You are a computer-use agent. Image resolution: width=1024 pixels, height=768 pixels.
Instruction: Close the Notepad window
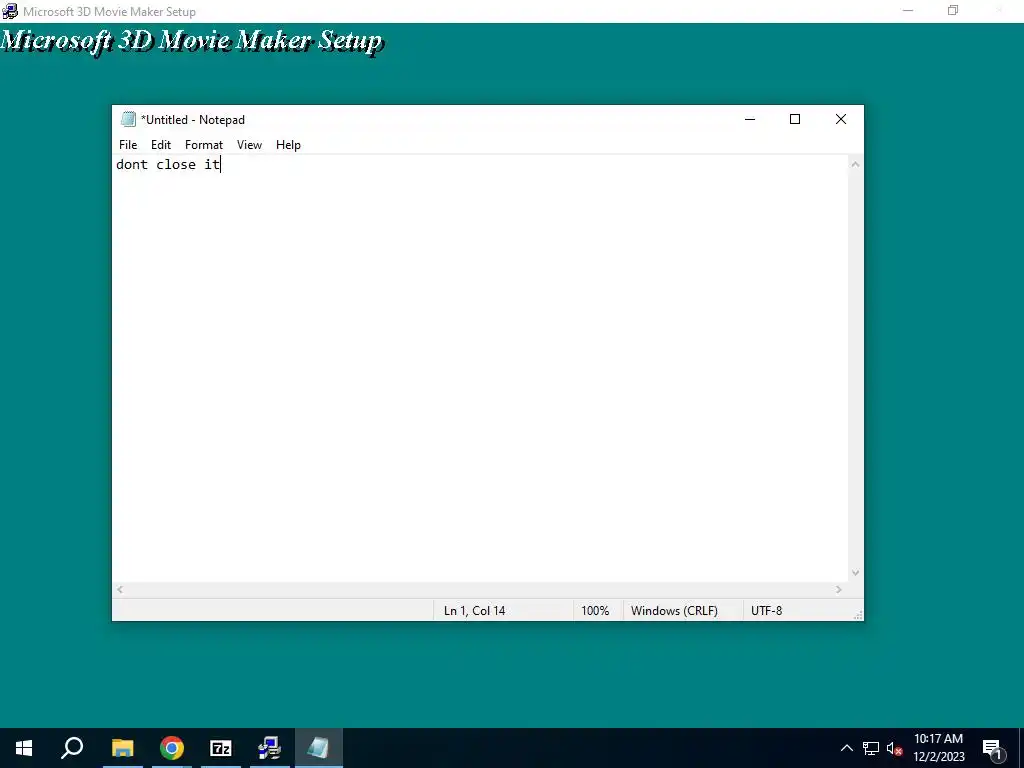click(x=841, y=119)
